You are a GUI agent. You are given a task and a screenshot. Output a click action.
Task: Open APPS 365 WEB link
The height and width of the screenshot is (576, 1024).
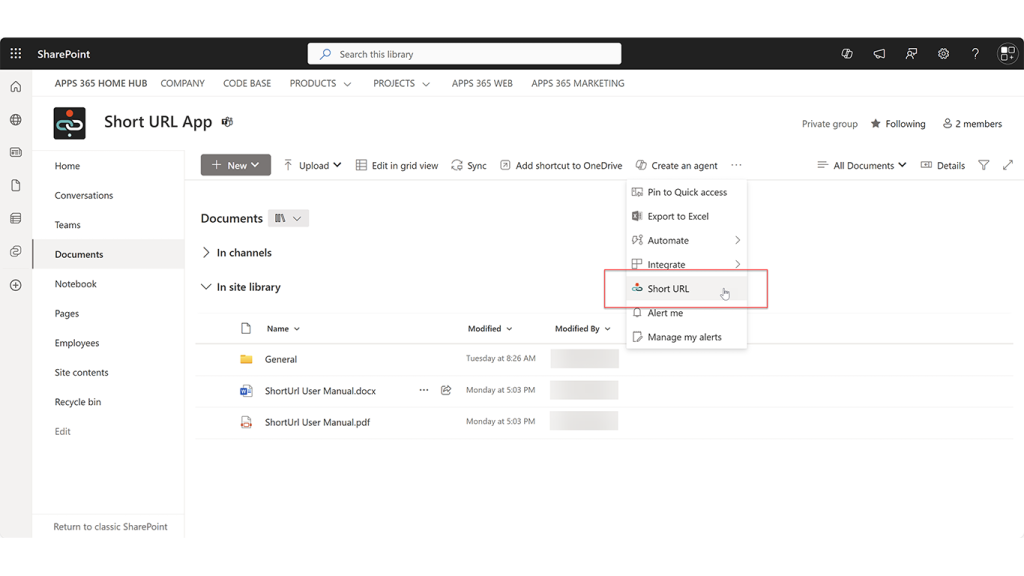(482, 84)
